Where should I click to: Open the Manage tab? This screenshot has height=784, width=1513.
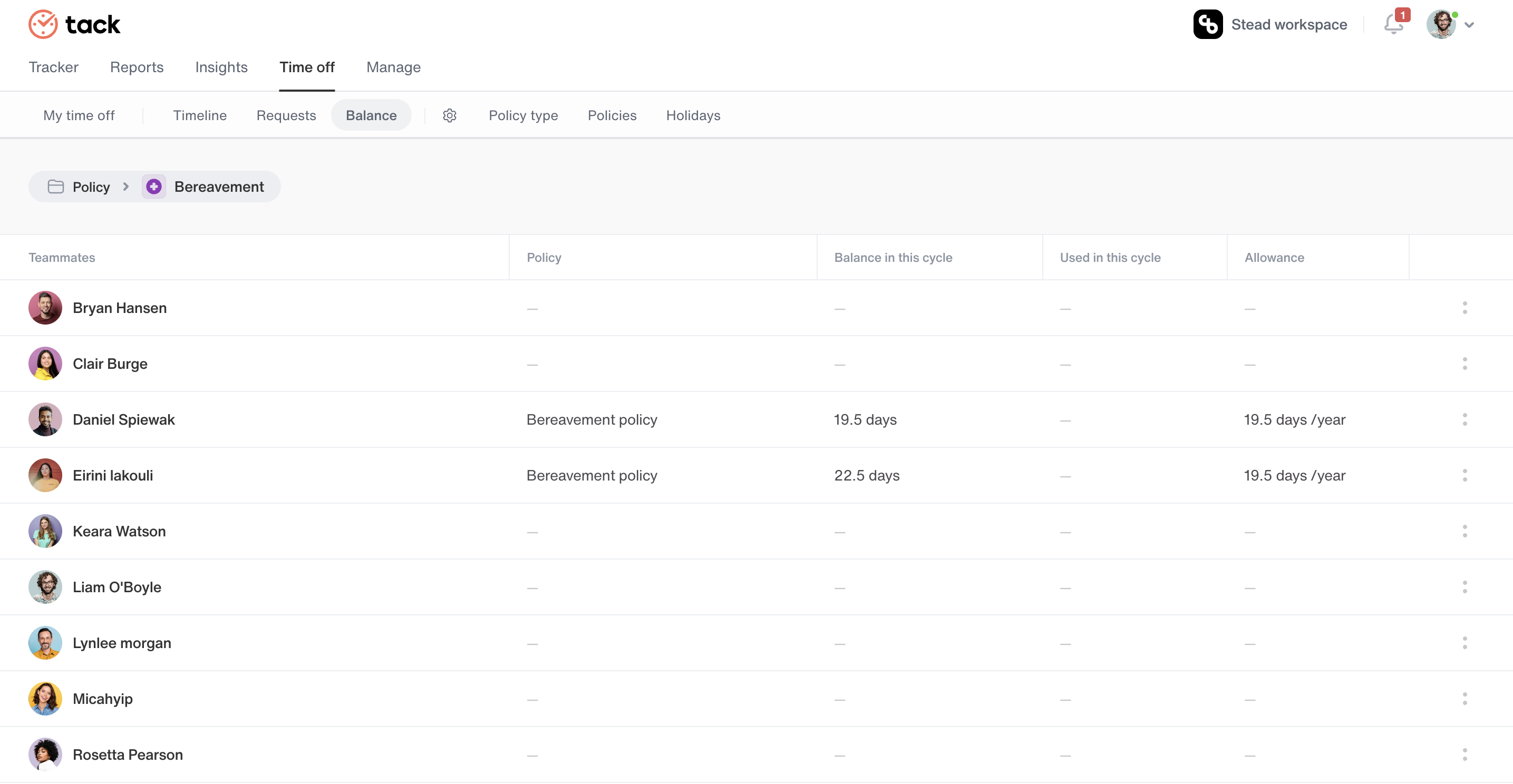click(x=393, y=67)
